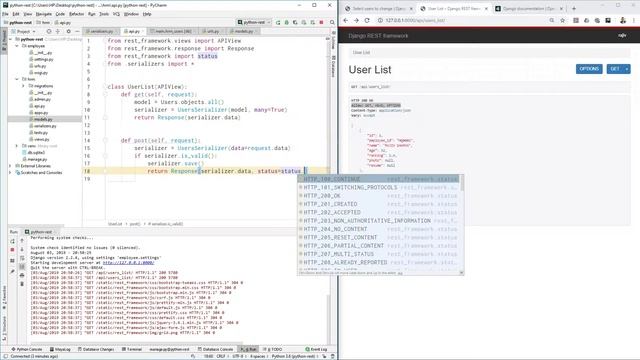Toggle soft-wrap icon in Run console
This screenshot has width=640, height=360.
click(22, 258)
